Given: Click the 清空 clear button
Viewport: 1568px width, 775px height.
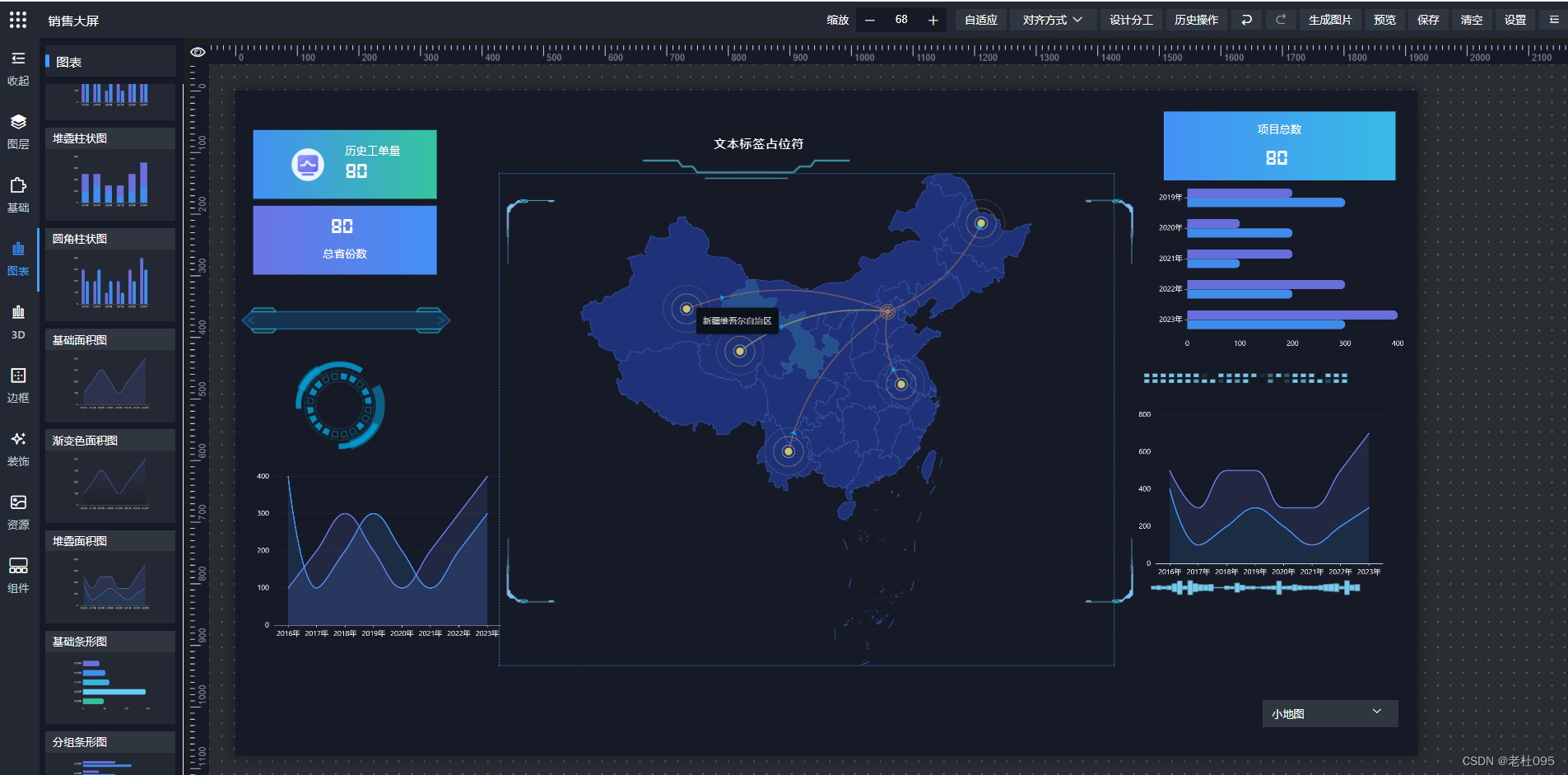Looking at the screenshot, I should (x=1472, y=20).
